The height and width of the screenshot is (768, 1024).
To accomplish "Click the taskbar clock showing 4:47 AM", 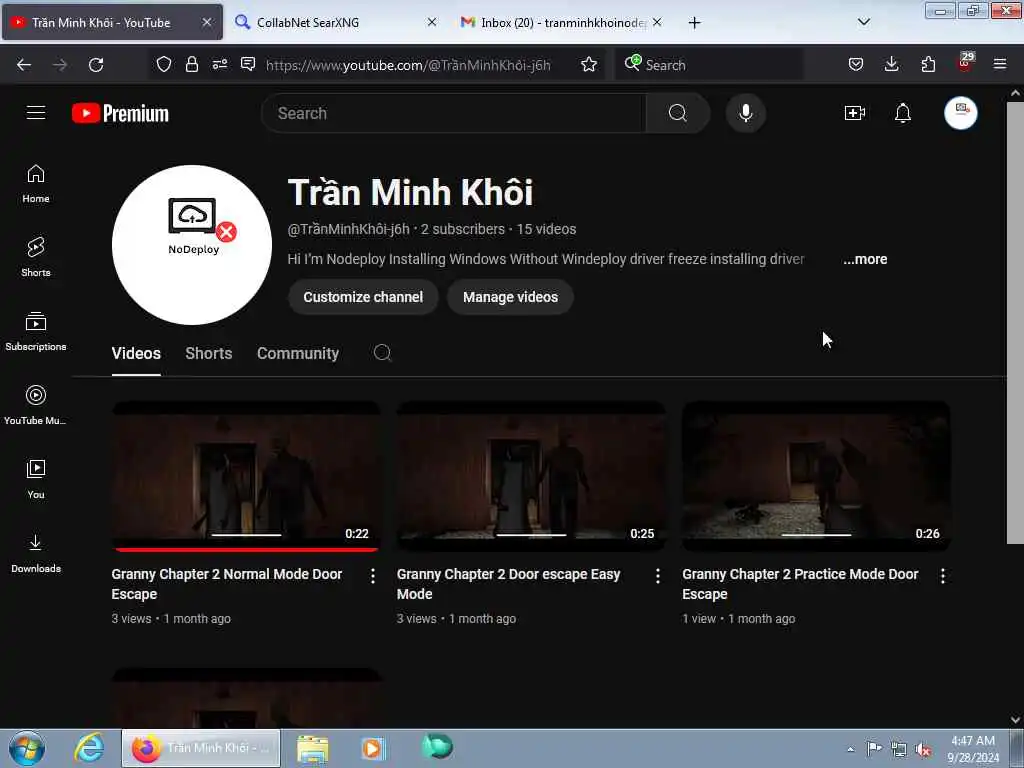I will [972, 749].
